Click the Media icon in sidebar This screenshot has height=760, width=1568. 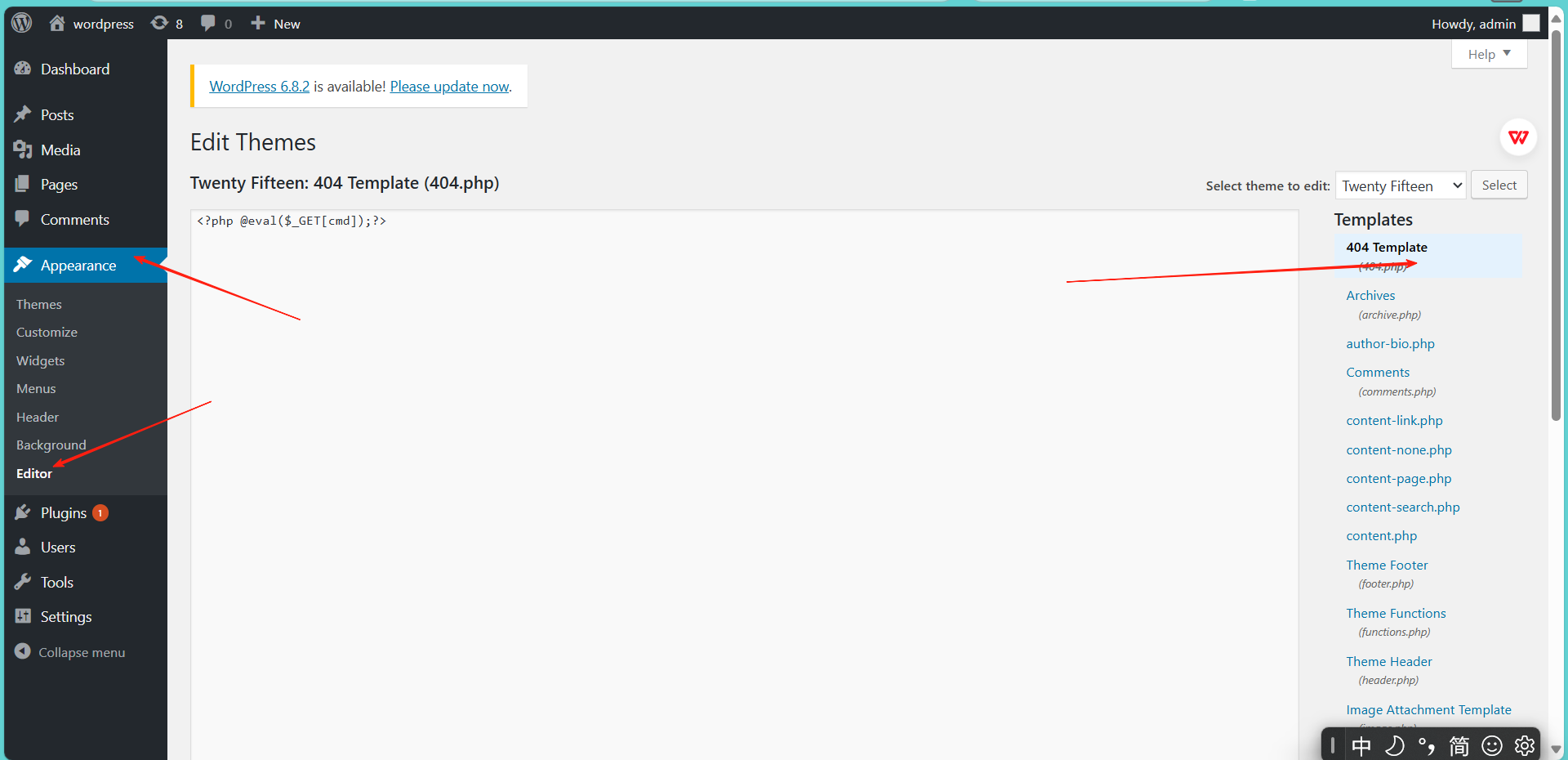coord(23,150)
